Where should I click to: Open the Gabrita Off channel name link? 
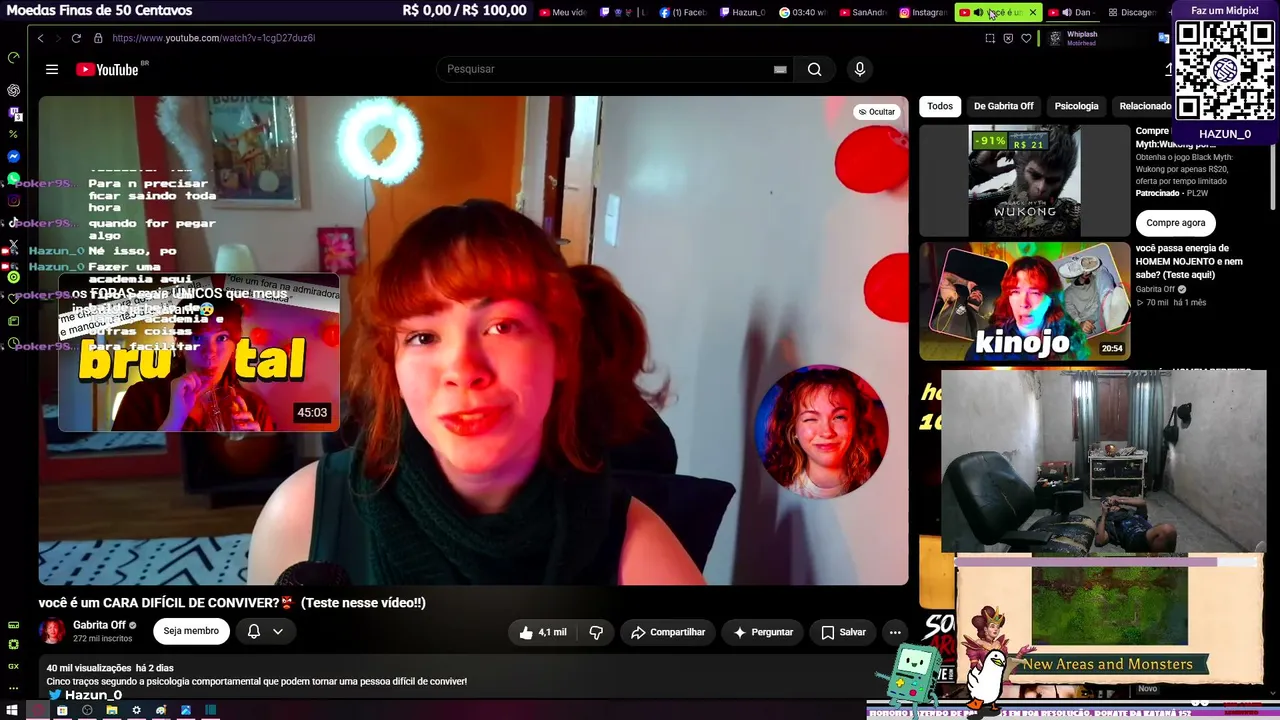tap(99, 625)
